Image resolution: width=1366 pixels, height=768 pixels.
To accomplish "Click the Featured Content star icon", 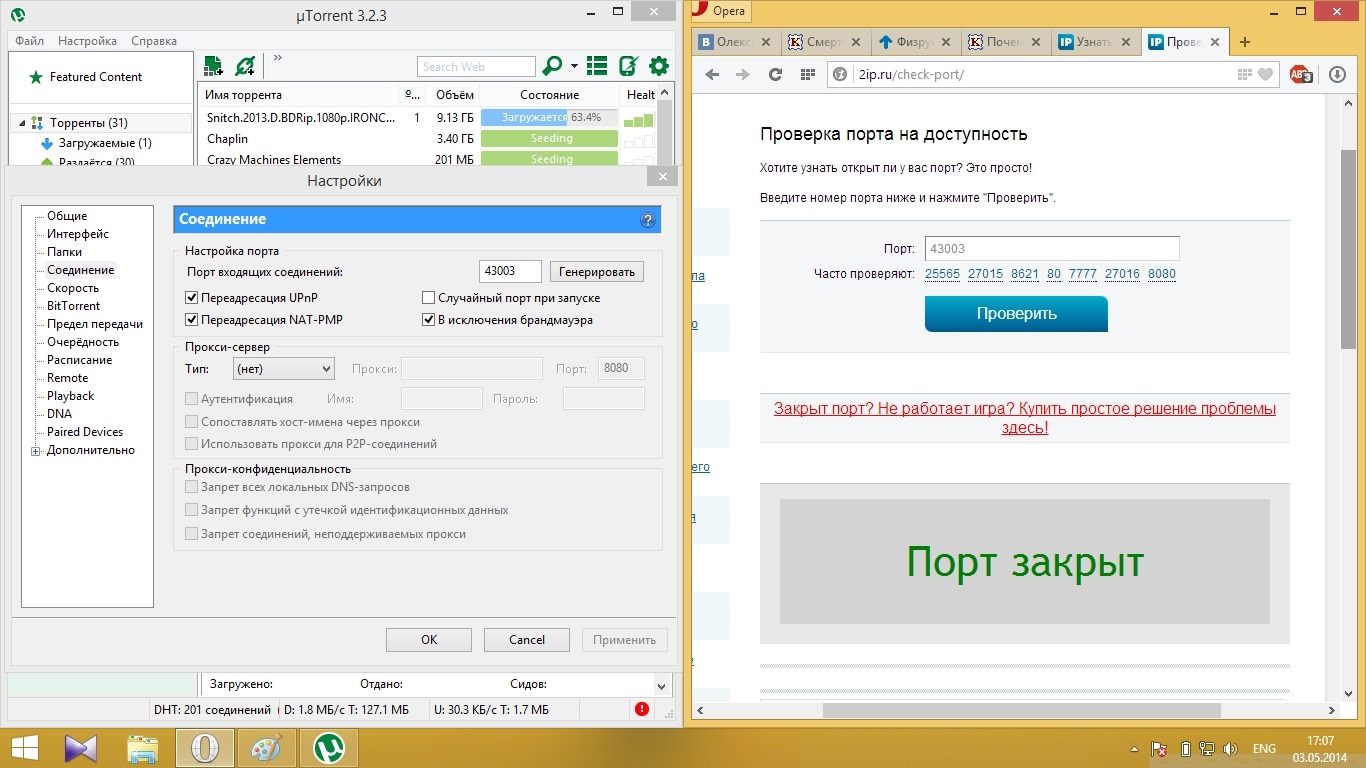I will point(36,77).
